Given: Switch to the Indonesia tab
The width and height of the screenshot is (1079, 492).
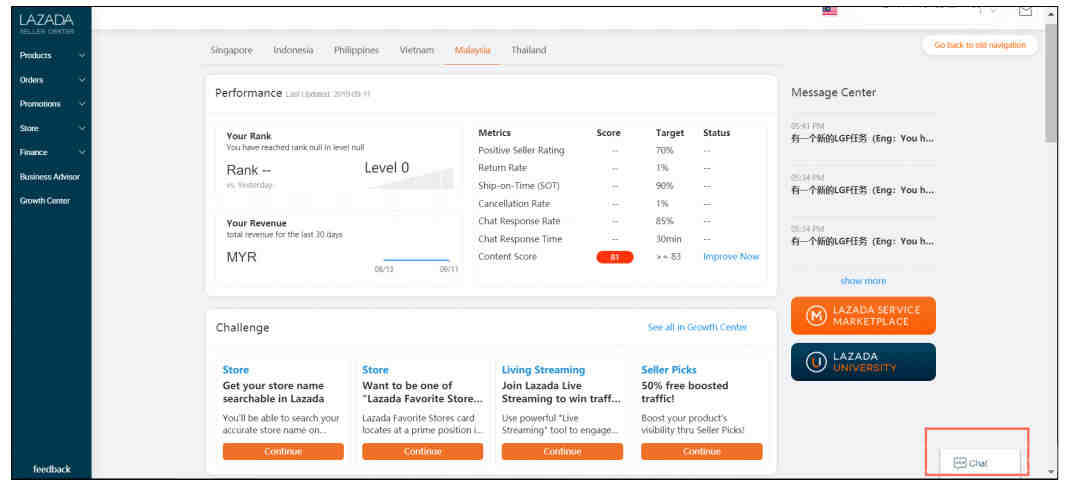Looking at the screenshot, I should tap(293, 50).
